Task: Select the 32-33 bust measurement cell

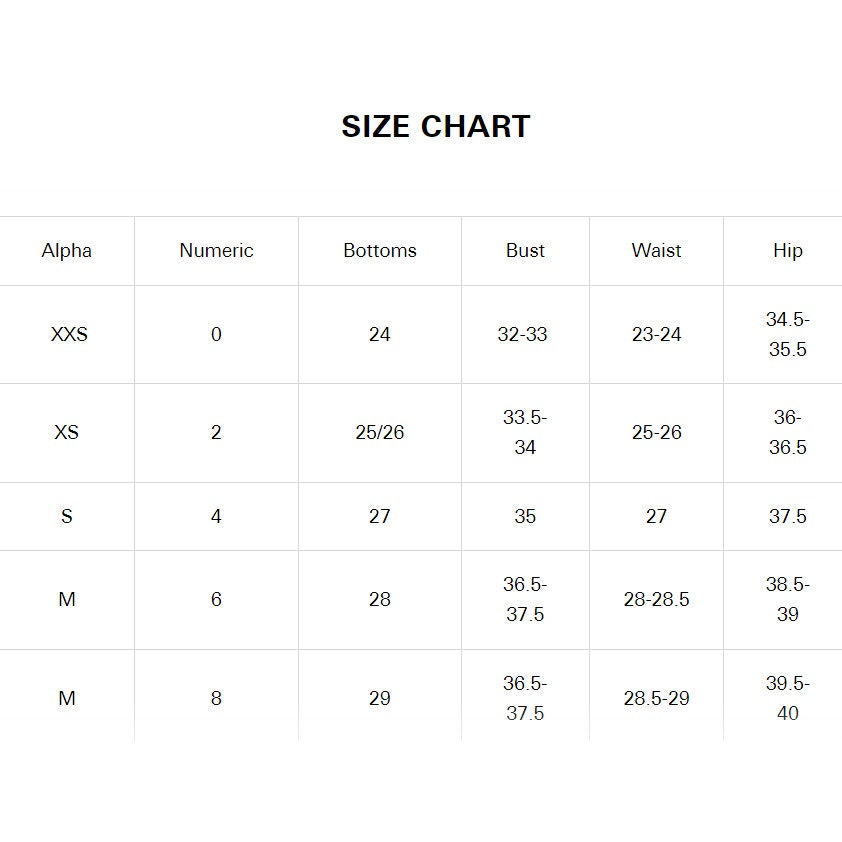Action: pos(523,335)
